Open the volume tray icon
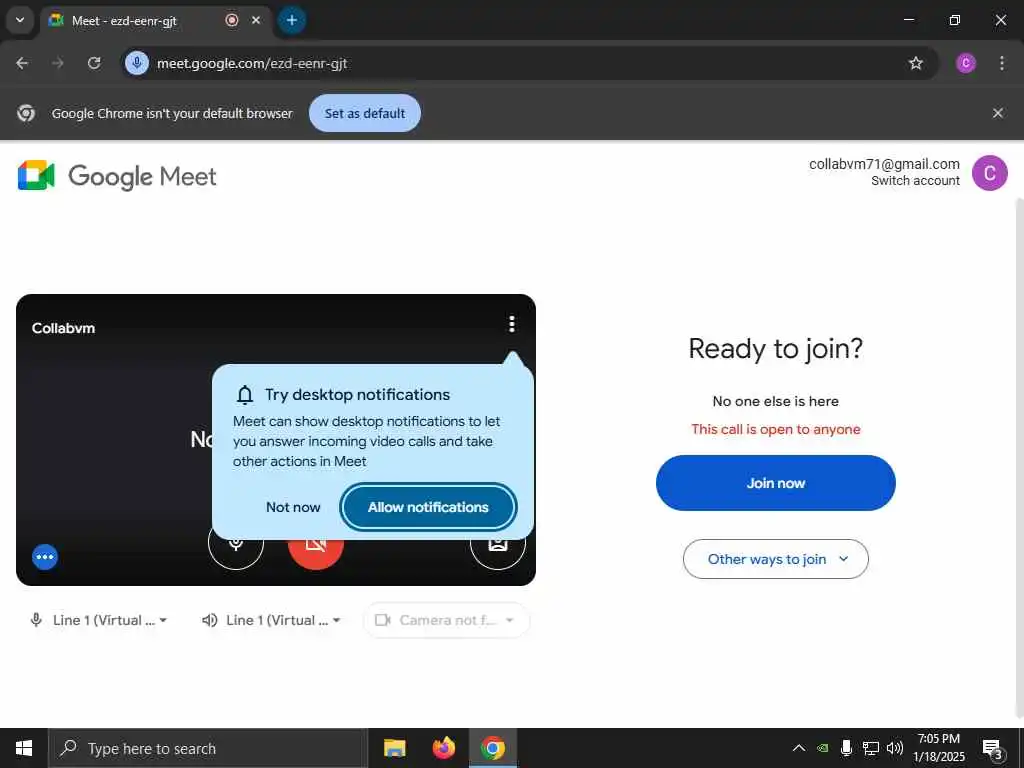The width and height of the screenshot is (1024, 768). point(894,748)
